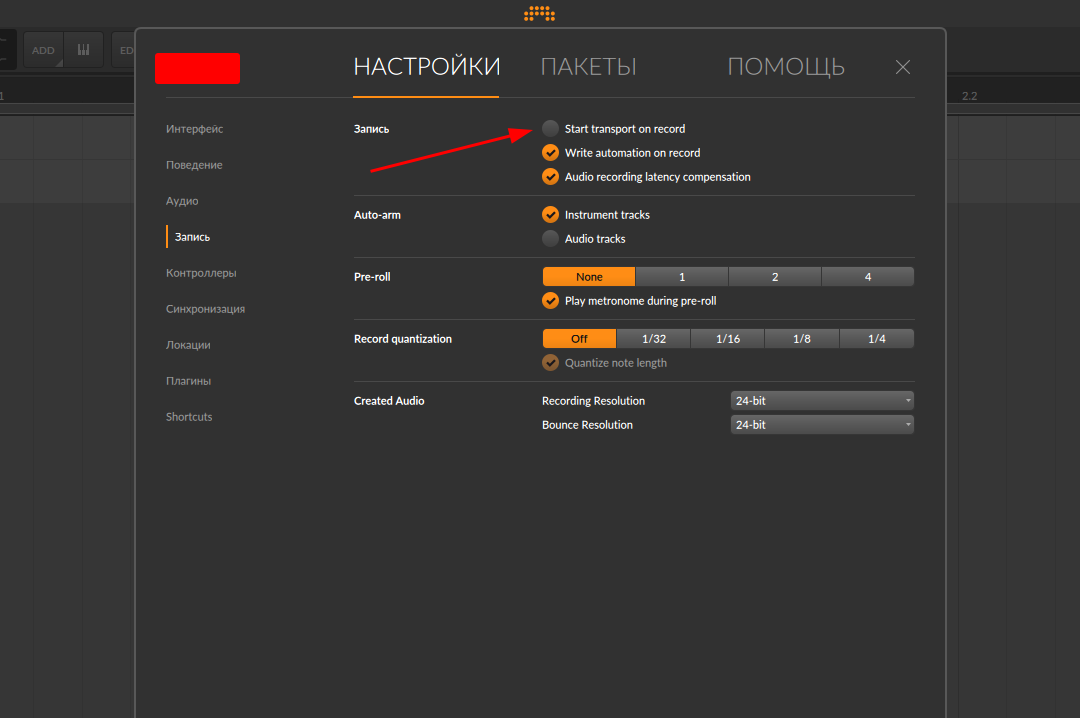Image resolution: width=1080 pixels, height=718 pixels.
Task: Enable Auto-arm for Audio tracks
Action: (550, 239)
